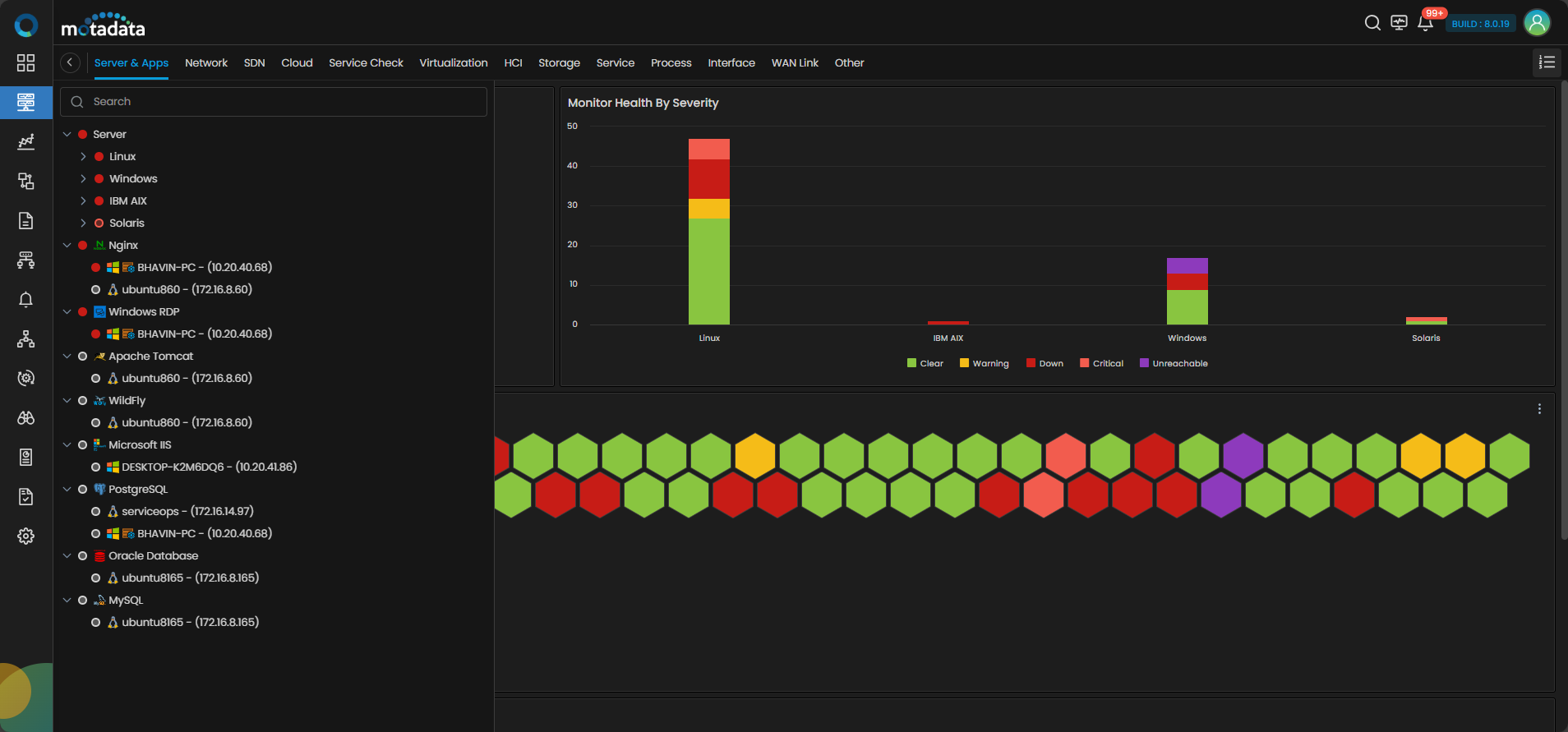Image resolution: width=1568 pixels, height=732 pixels.
Task: Open the document page icon in sidebar
Action: click(26, 220)
